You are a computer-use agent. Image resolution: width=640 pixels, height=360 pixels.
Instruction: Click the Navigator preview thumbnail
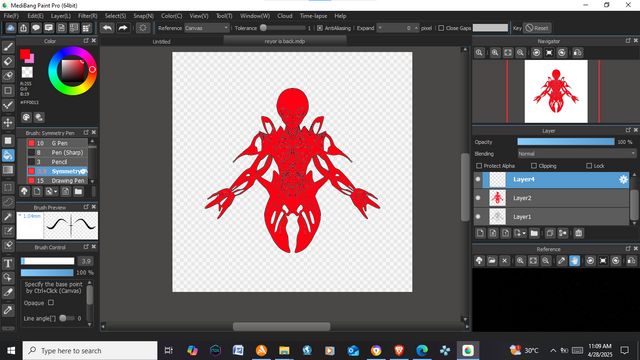coord(556,91)
